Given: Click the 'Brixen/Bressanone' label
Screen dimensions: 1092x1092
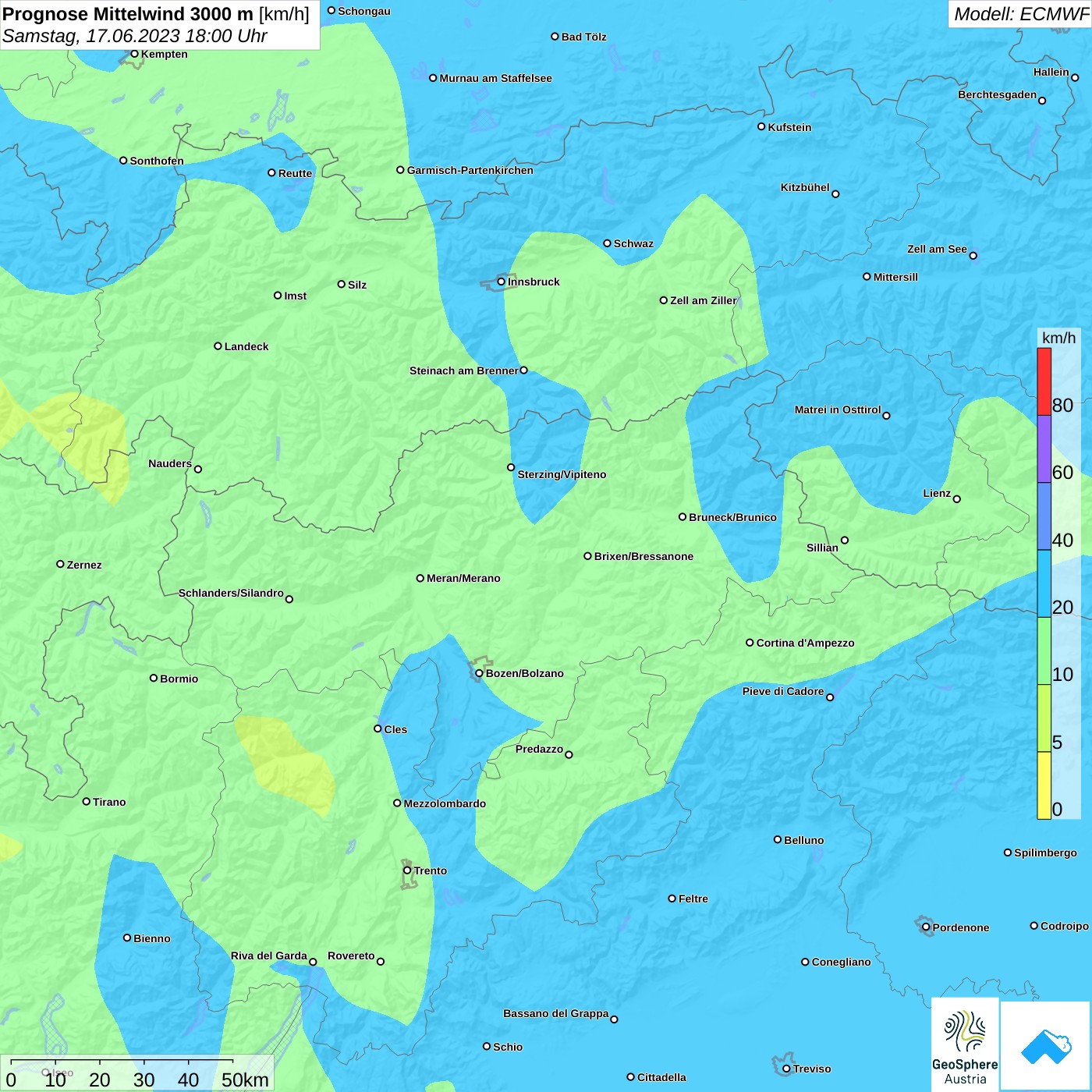Looking at the screenshot, I should pyautogui.click(x=643, y=556).
